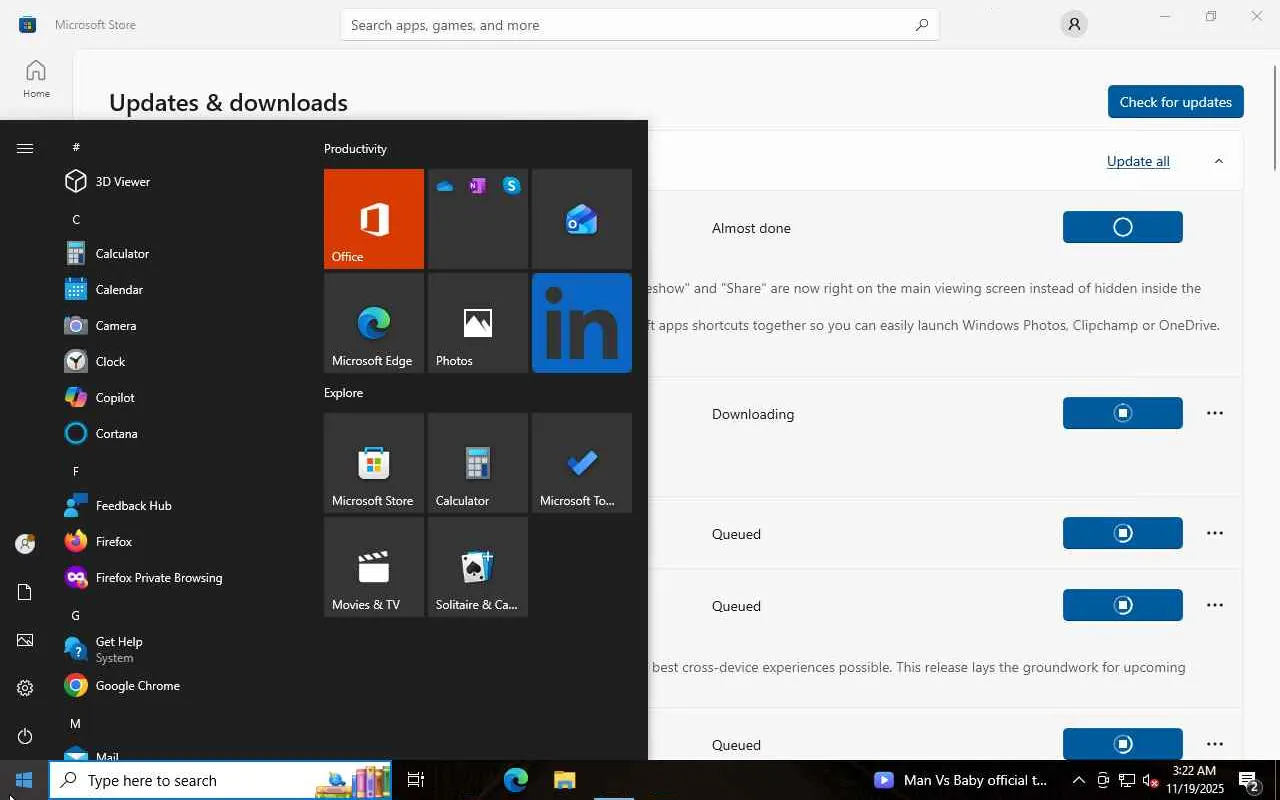The image size is (1280, 800).
Task: Click the user account picture in Start
Action: (25, 544)
